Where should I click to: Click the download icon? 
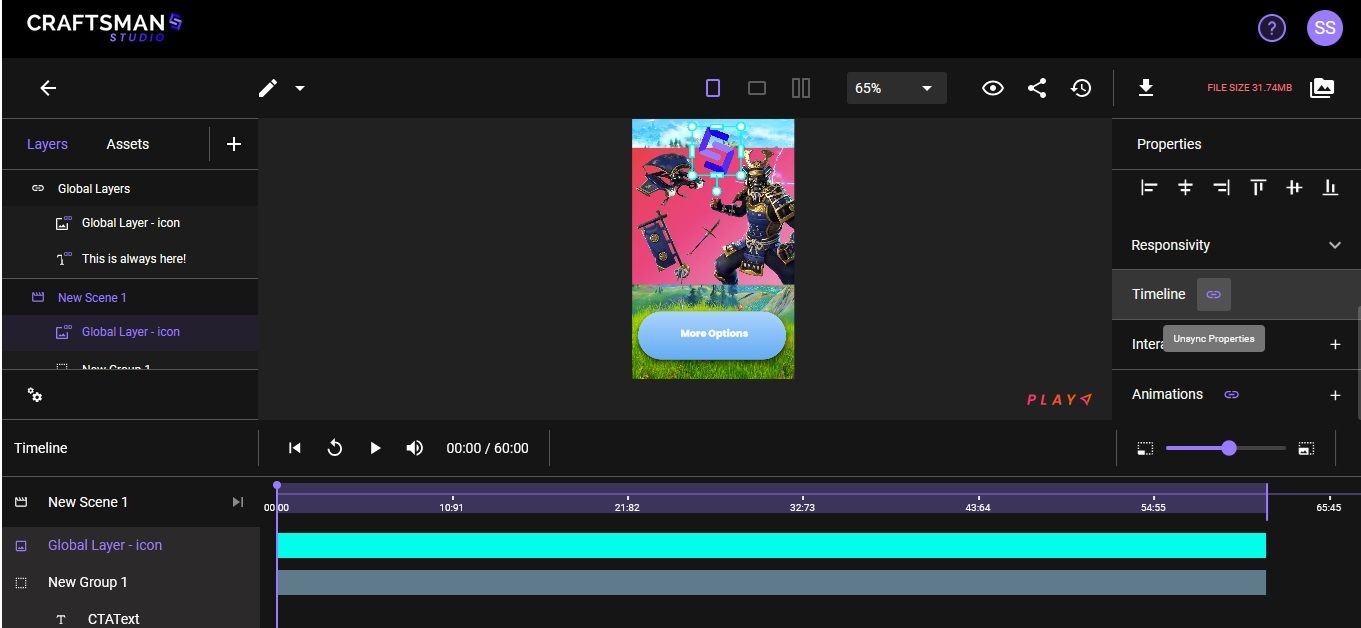[x=1146, y=88]
